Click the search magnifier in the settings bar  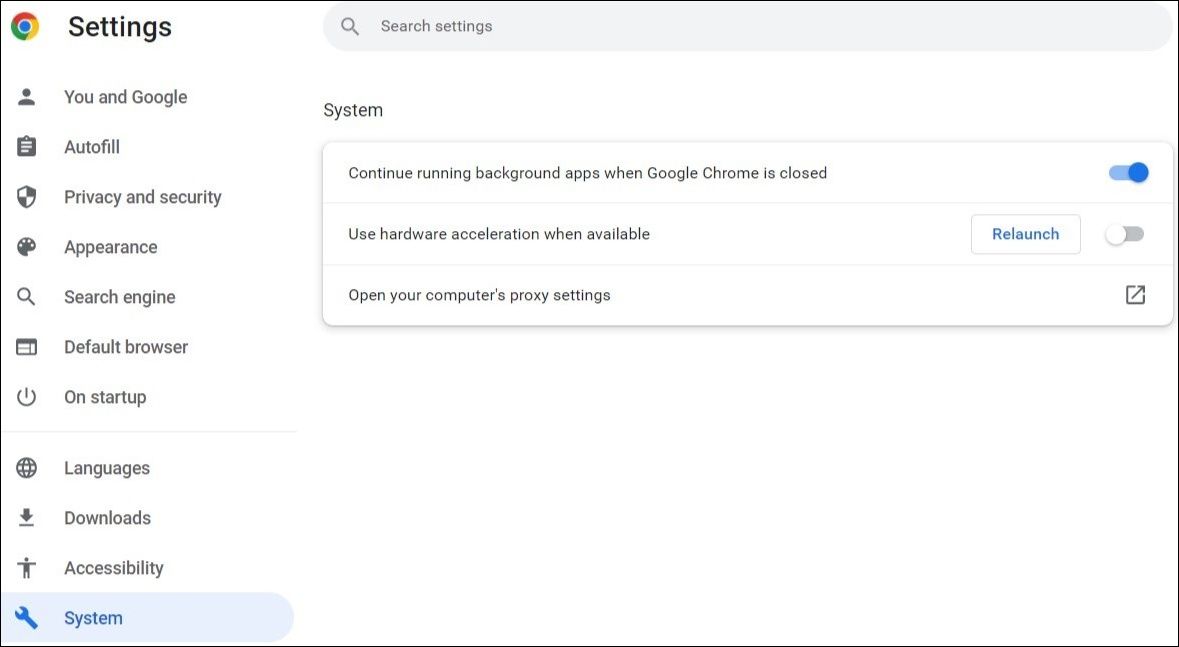350,26
